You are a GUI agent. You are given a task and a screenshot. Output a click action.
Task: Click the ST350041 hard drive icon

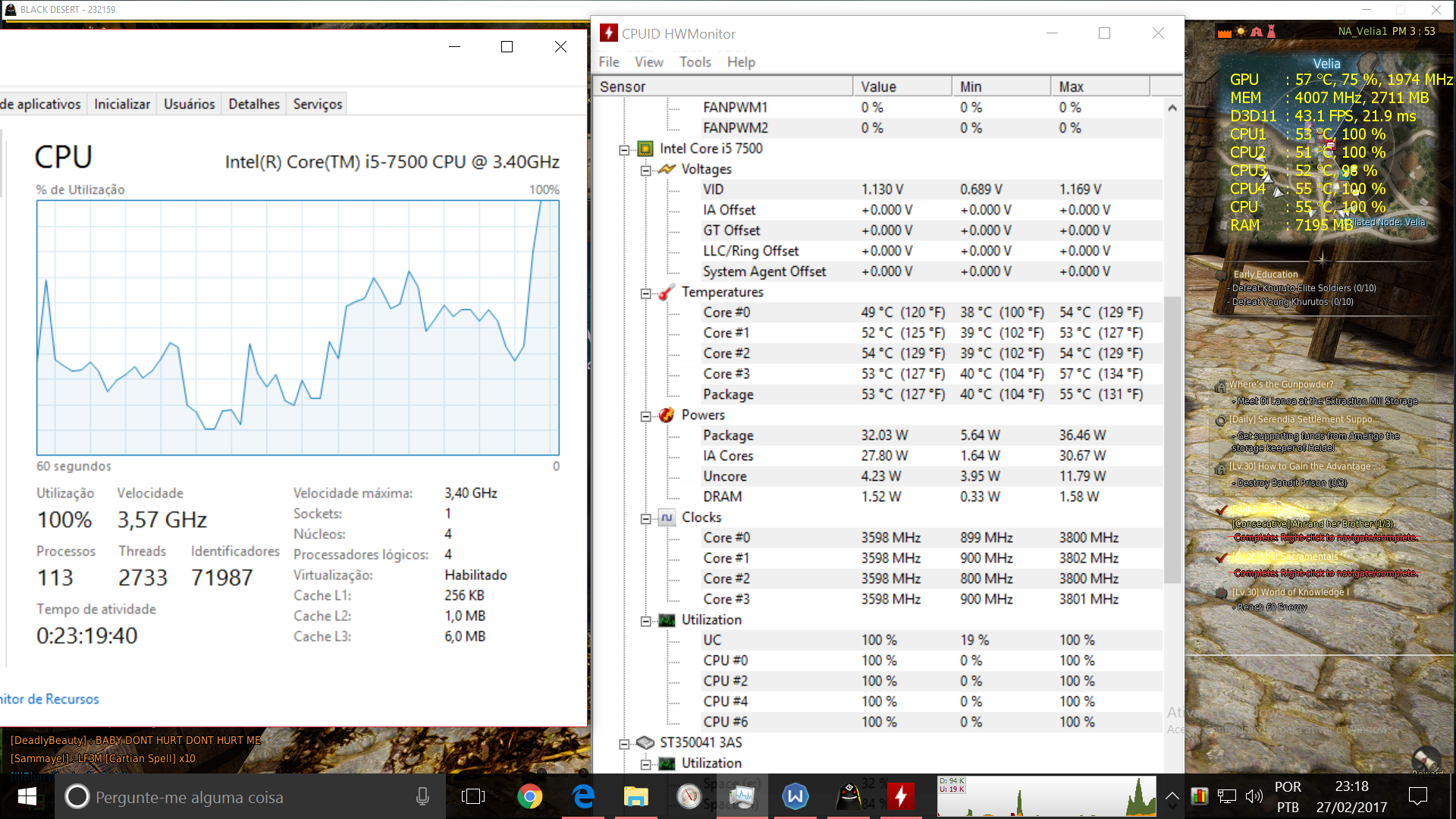click(645, 742)
